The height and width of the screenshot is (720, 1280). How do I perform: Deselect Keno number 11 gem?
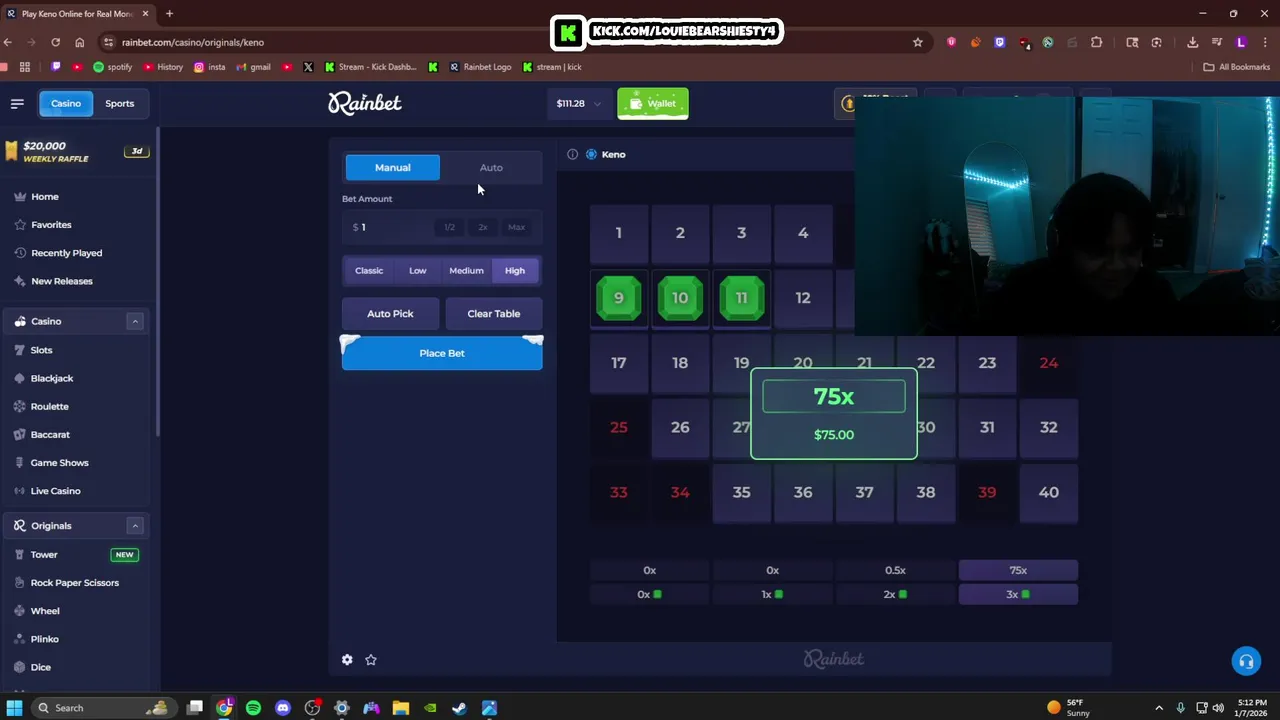[741, 298]
